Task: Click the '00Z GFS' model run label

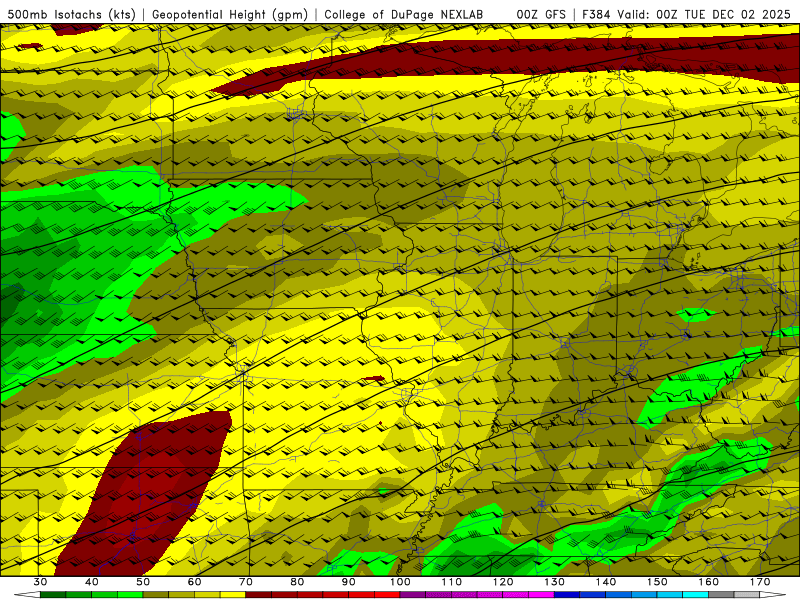Action: coord(541,14)
